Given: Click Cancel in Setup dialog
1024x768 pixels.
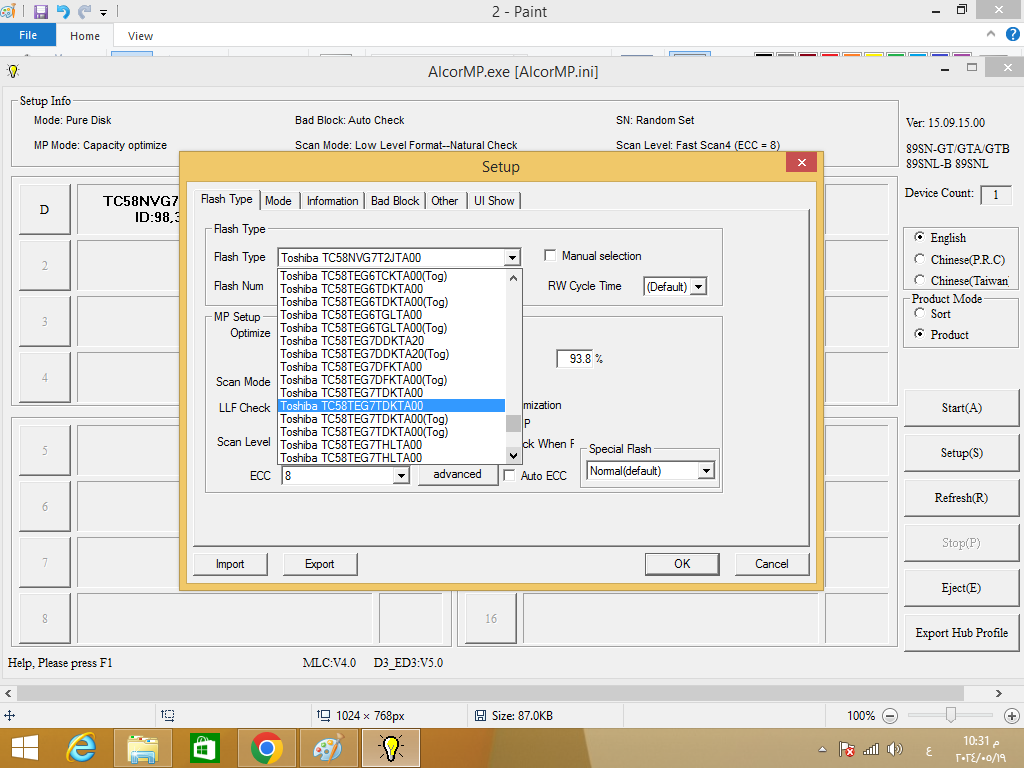Looking at the screenshot, I should point(771,564).
